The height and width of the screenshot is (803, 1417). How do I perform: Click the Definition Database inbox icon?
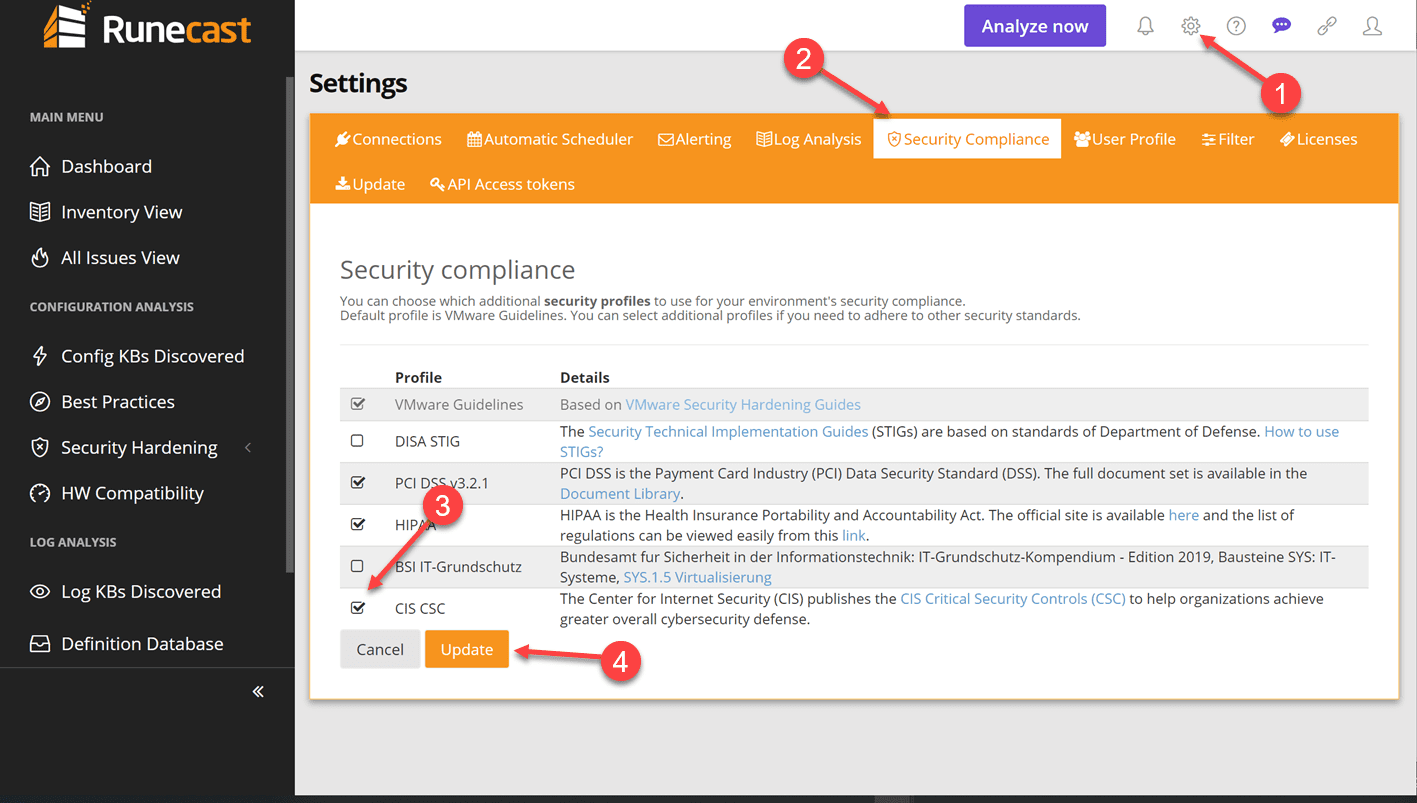coord(40,644)
